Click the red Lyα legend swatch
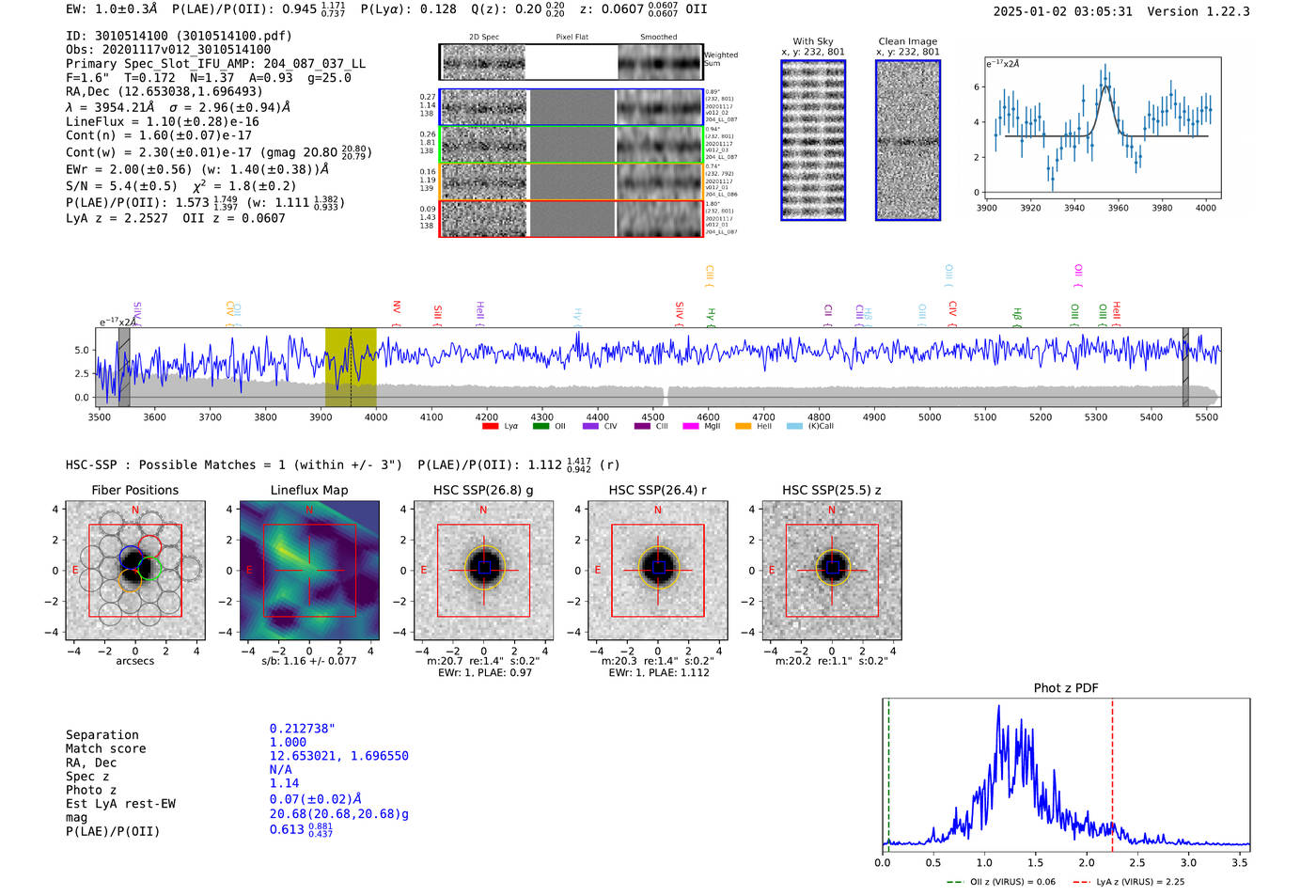Image resolution: width=1316 pixels, height=896 pixels. pos(490,426)
